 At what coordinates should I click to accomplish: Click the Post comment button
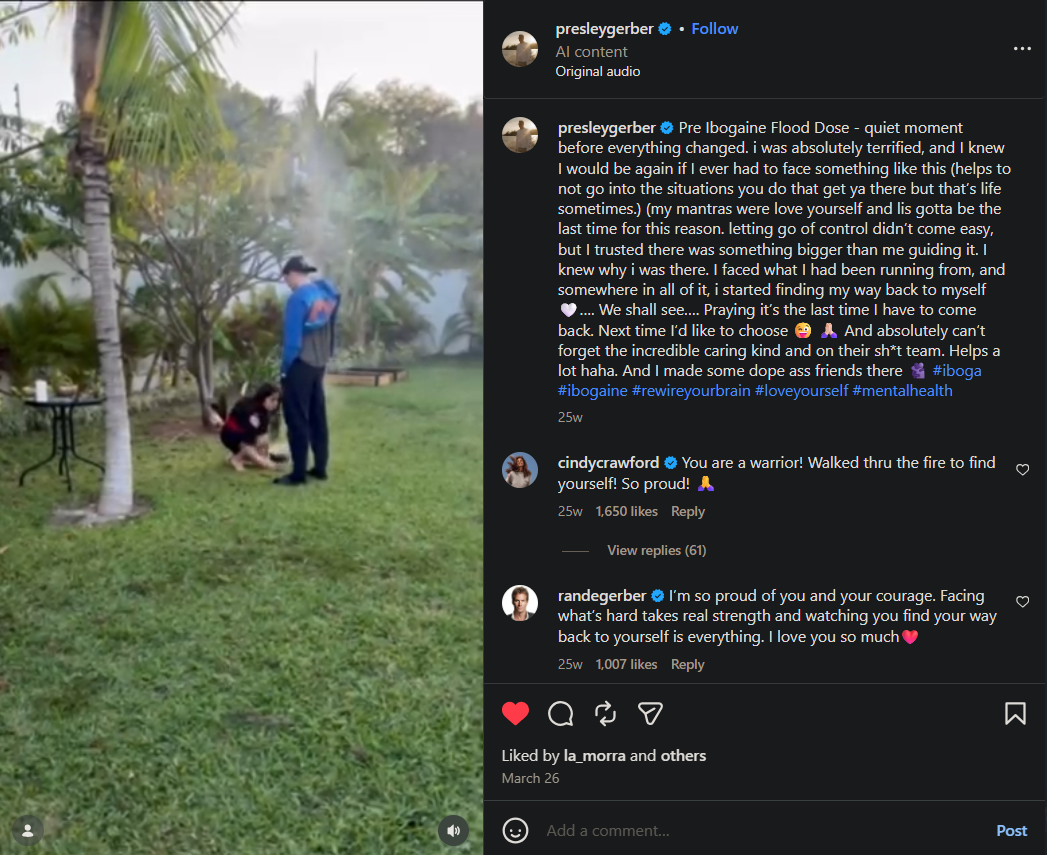(1012, 830)
